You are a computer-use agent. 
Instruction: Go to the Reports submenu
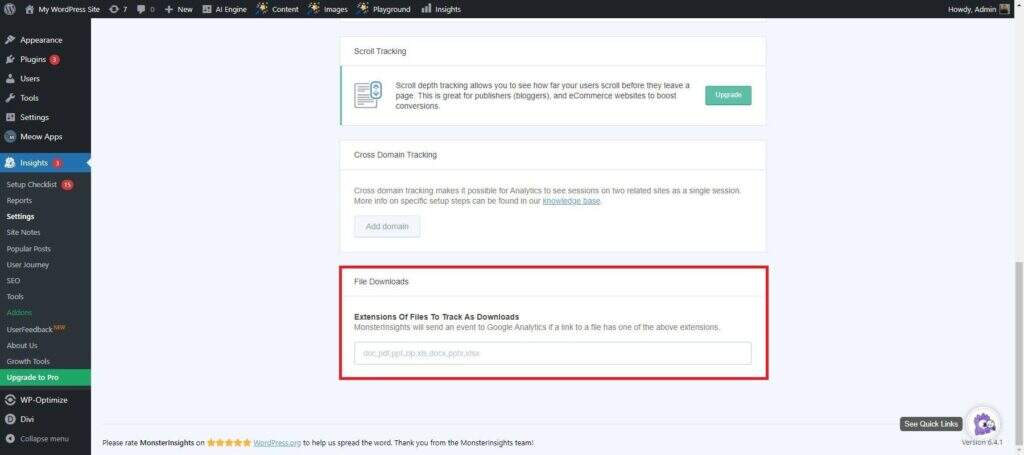pos(19,200)
